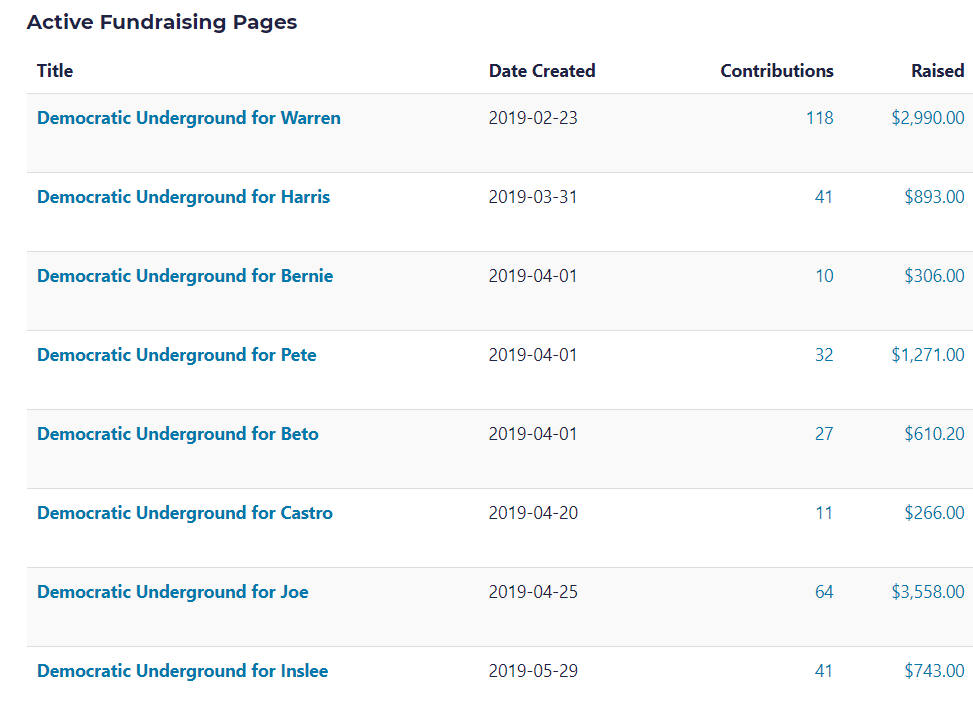This screenshot has width=973, height=708.
Task: Open Democratic Underground for Bernie page
Action: tap(185, 276)
